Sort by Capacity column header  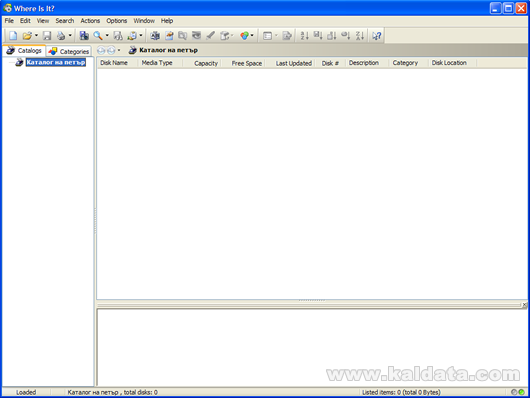(202, 63)
